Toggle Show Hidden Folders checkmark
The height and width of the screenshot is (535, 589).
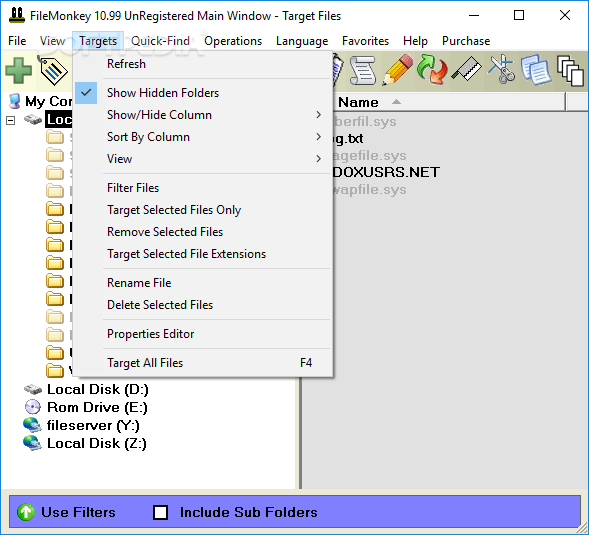86,92
